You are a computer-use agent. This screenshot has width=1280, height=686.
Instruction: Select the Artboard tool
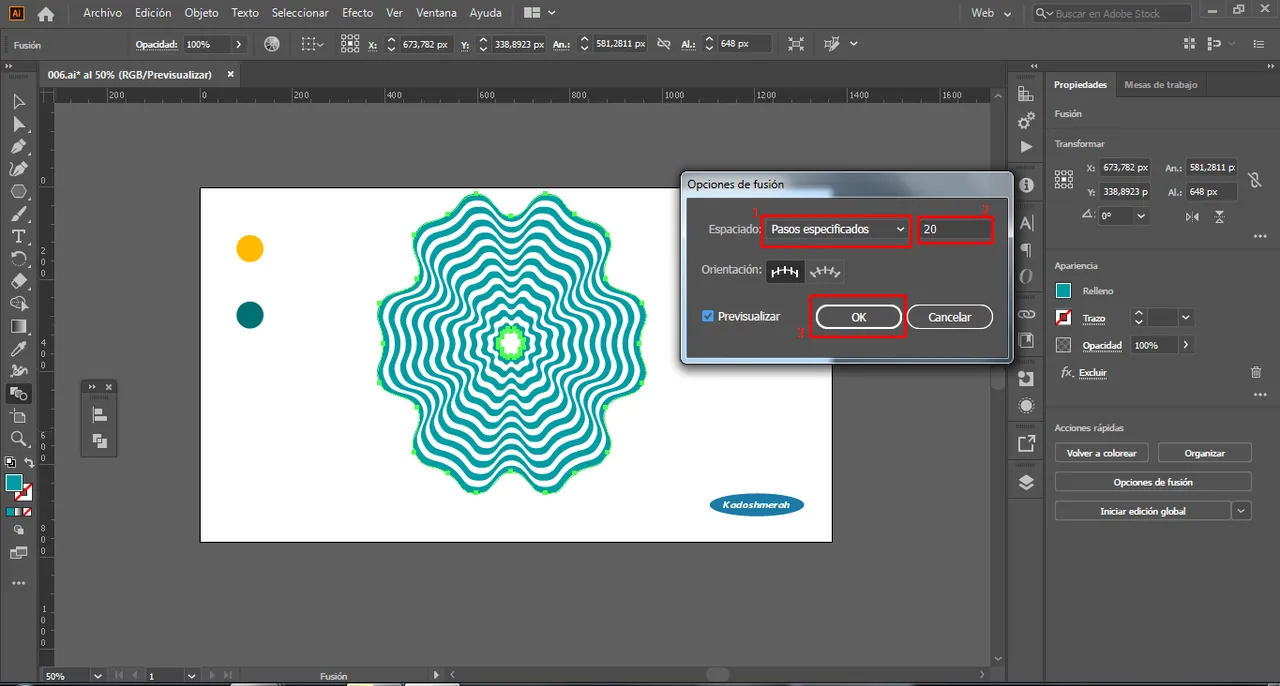(18, 416)
